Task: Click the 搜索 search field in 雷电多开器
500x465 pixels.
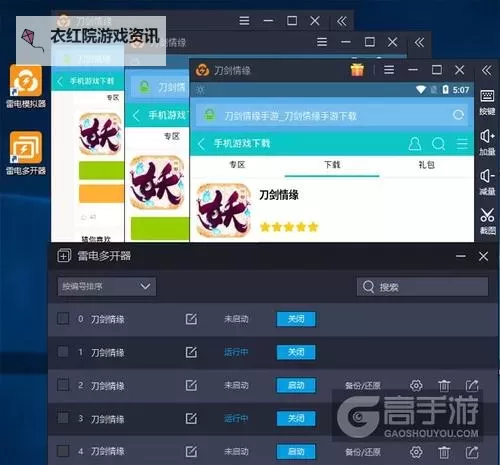Action: (422, 286)
